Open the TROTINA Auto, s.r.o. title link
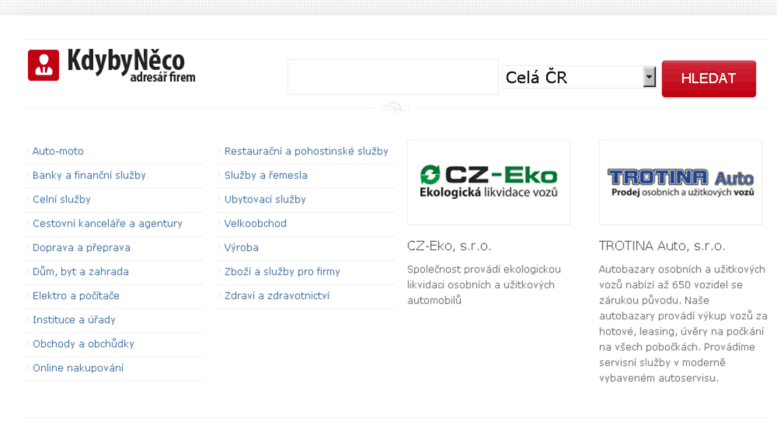The width and height of the screenshot is (777, 423). click(662, 246)
